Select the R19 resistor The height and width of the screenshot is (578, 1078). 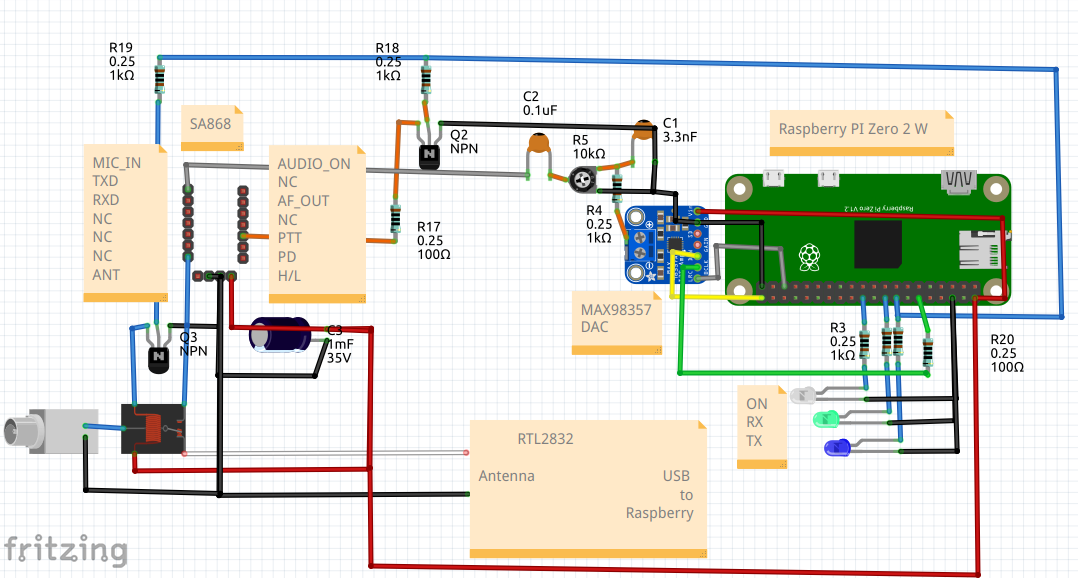159,80
